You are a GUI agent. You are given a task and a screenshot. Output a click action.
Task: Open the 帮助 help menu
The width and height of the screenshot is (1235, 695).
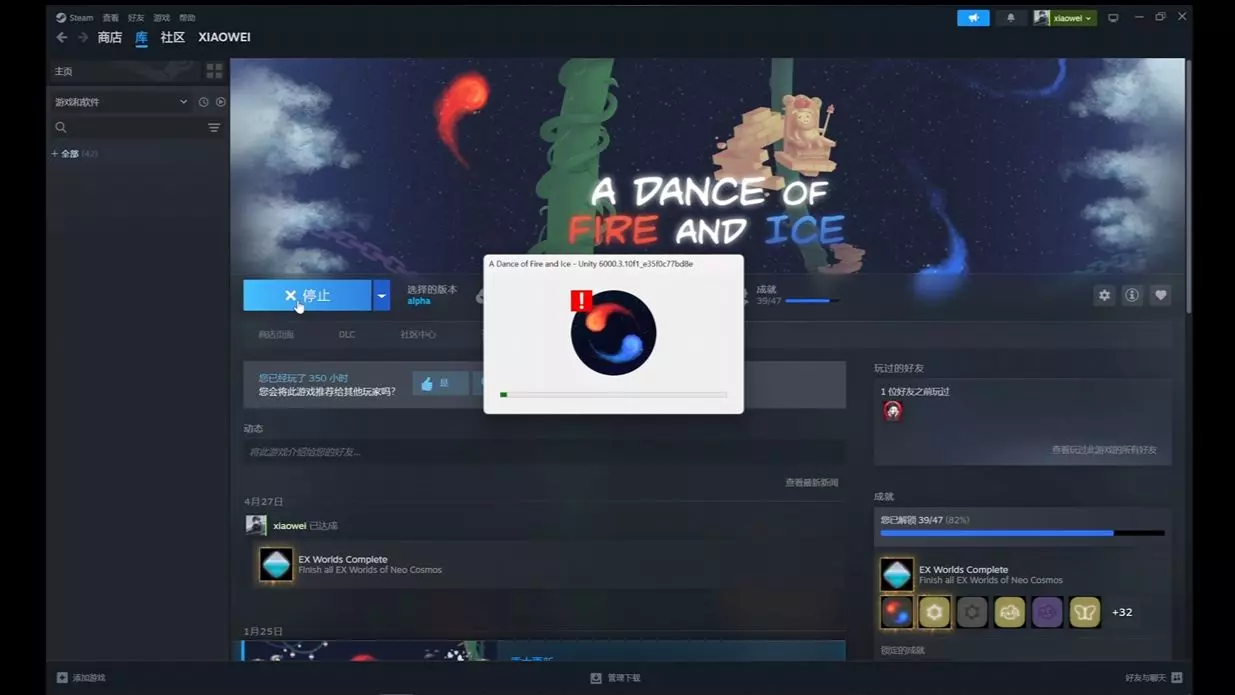187,17
